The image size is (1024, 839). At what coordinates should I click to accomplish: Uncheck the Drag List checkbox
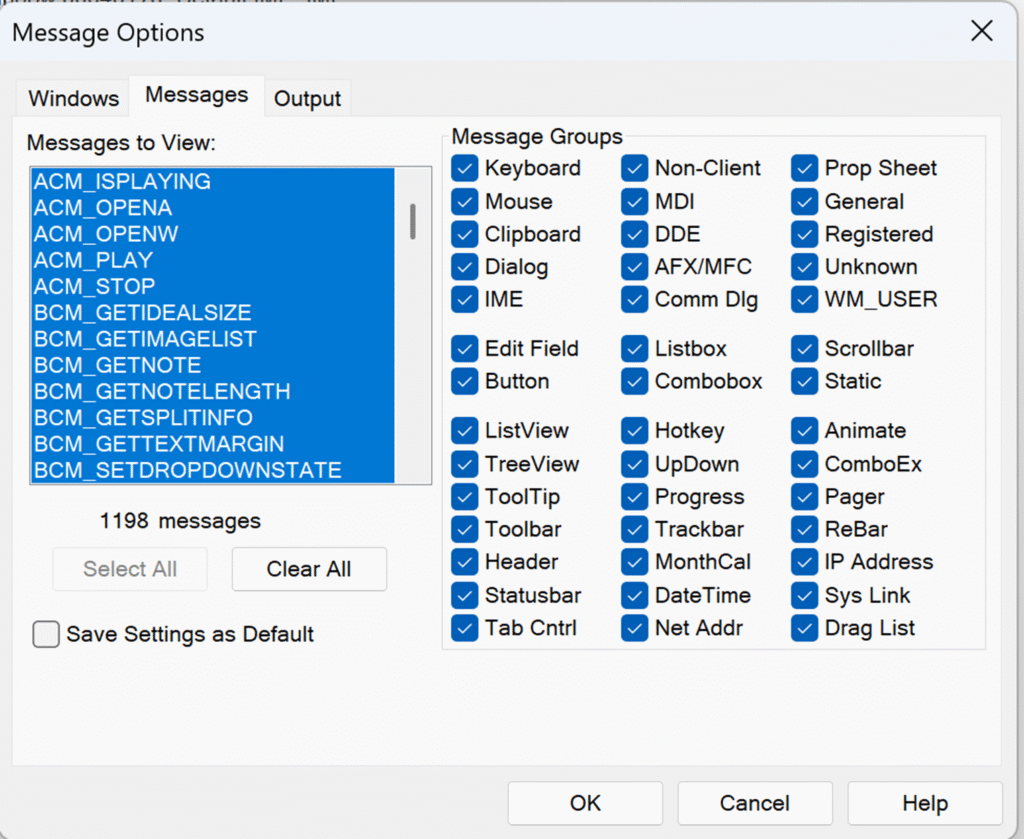point(805,628)
